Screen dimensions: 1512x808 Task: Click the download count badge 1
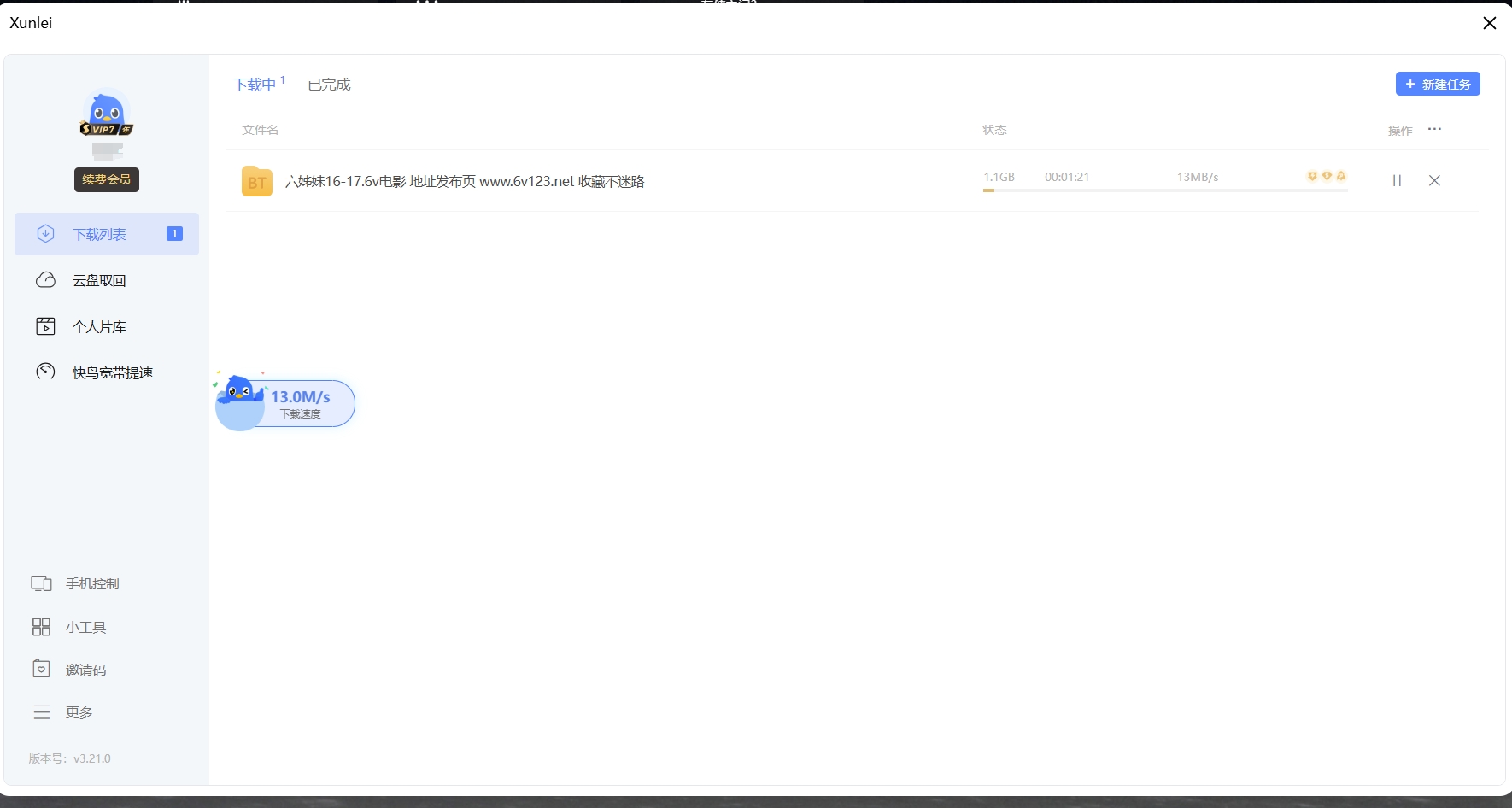tap(174, 234)
